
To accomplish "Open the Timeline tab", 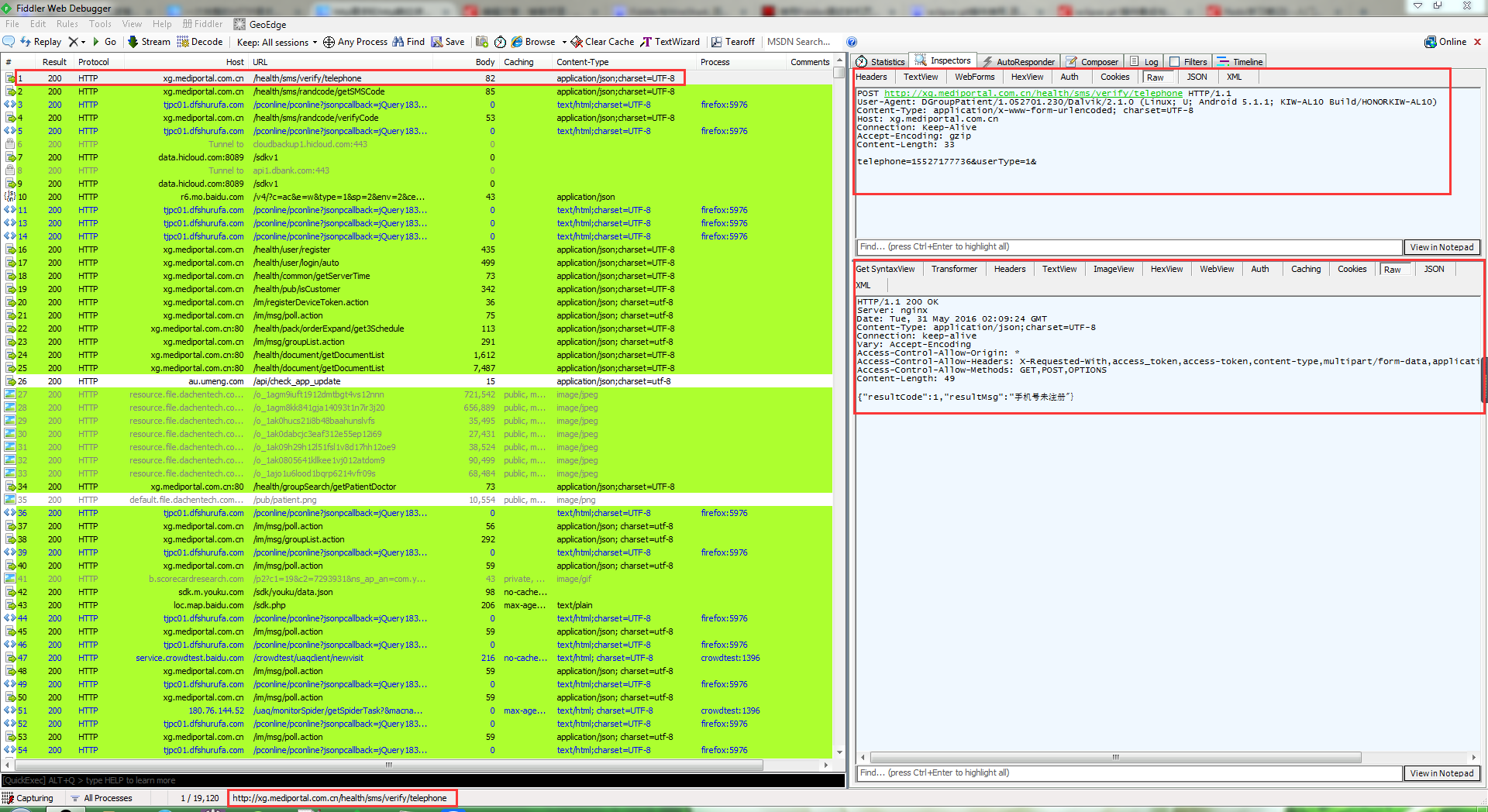I will point(1241,62).
